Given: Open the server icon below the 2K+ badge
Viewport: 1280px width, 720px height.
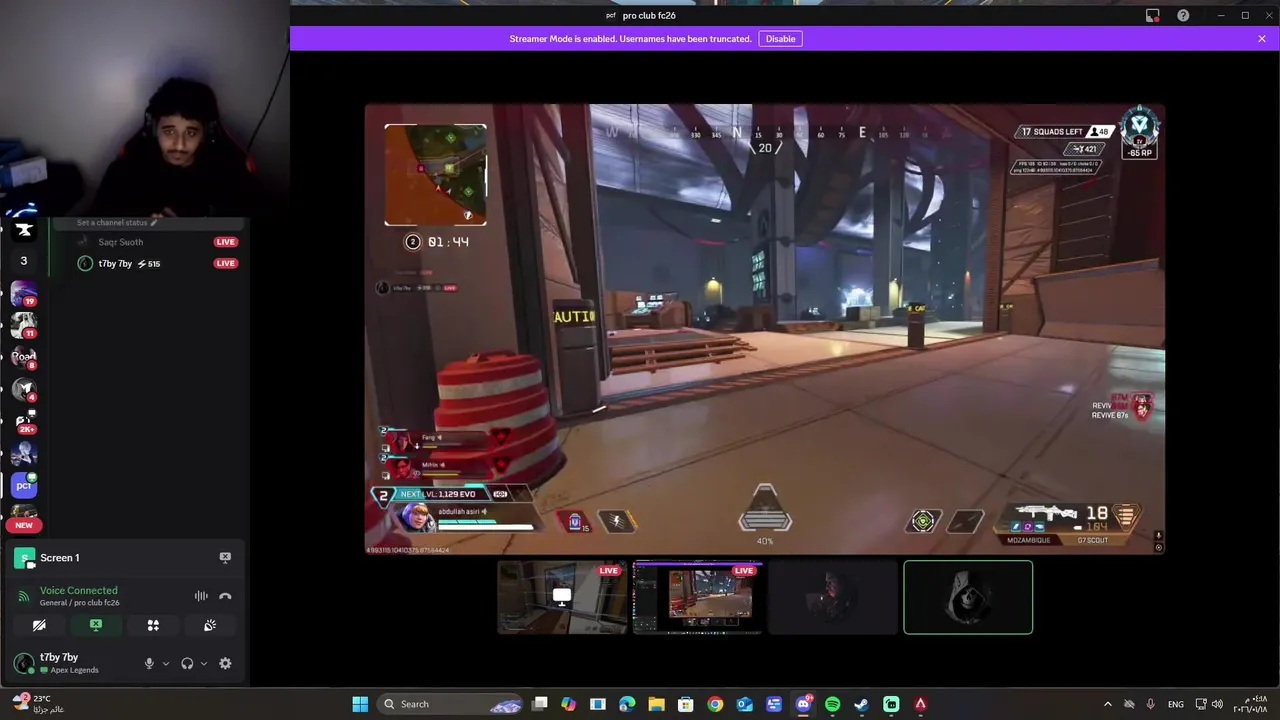Looking at the screenshot, I should point(24,454).
